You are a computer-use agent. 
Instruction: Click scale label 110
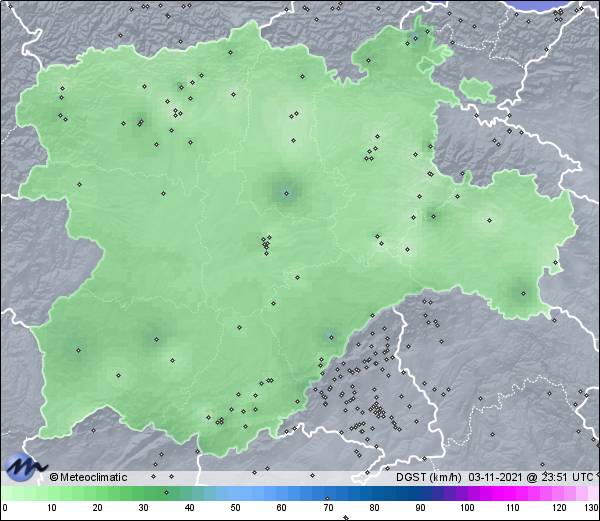(513, 507)
